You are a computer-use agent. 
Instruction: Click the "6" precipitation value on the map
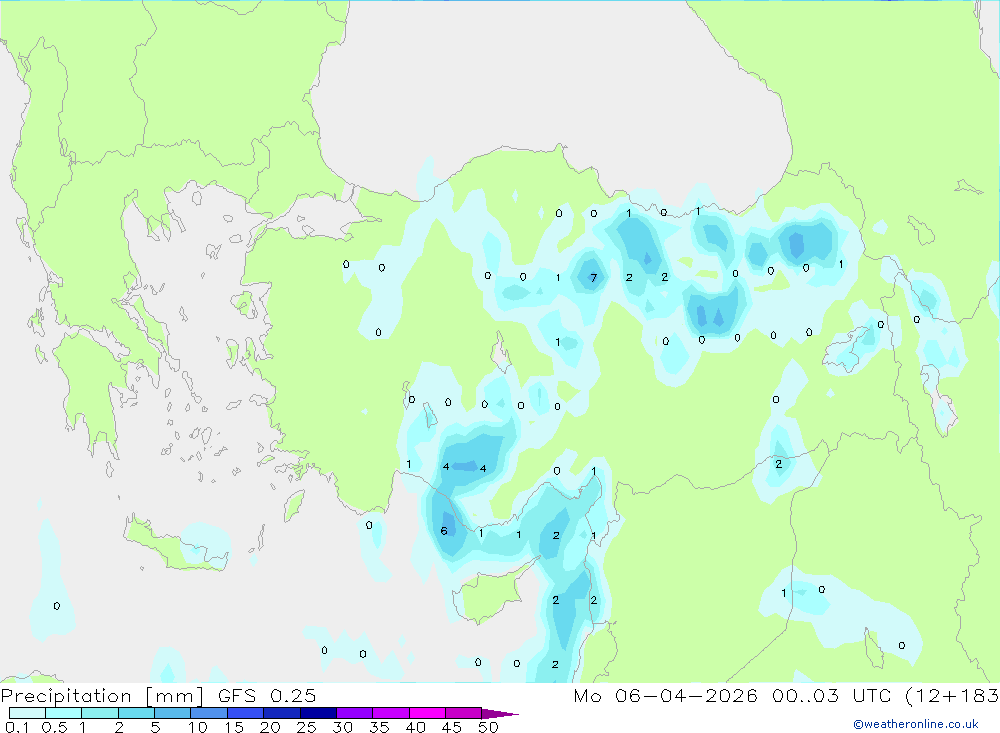[444, 531]
